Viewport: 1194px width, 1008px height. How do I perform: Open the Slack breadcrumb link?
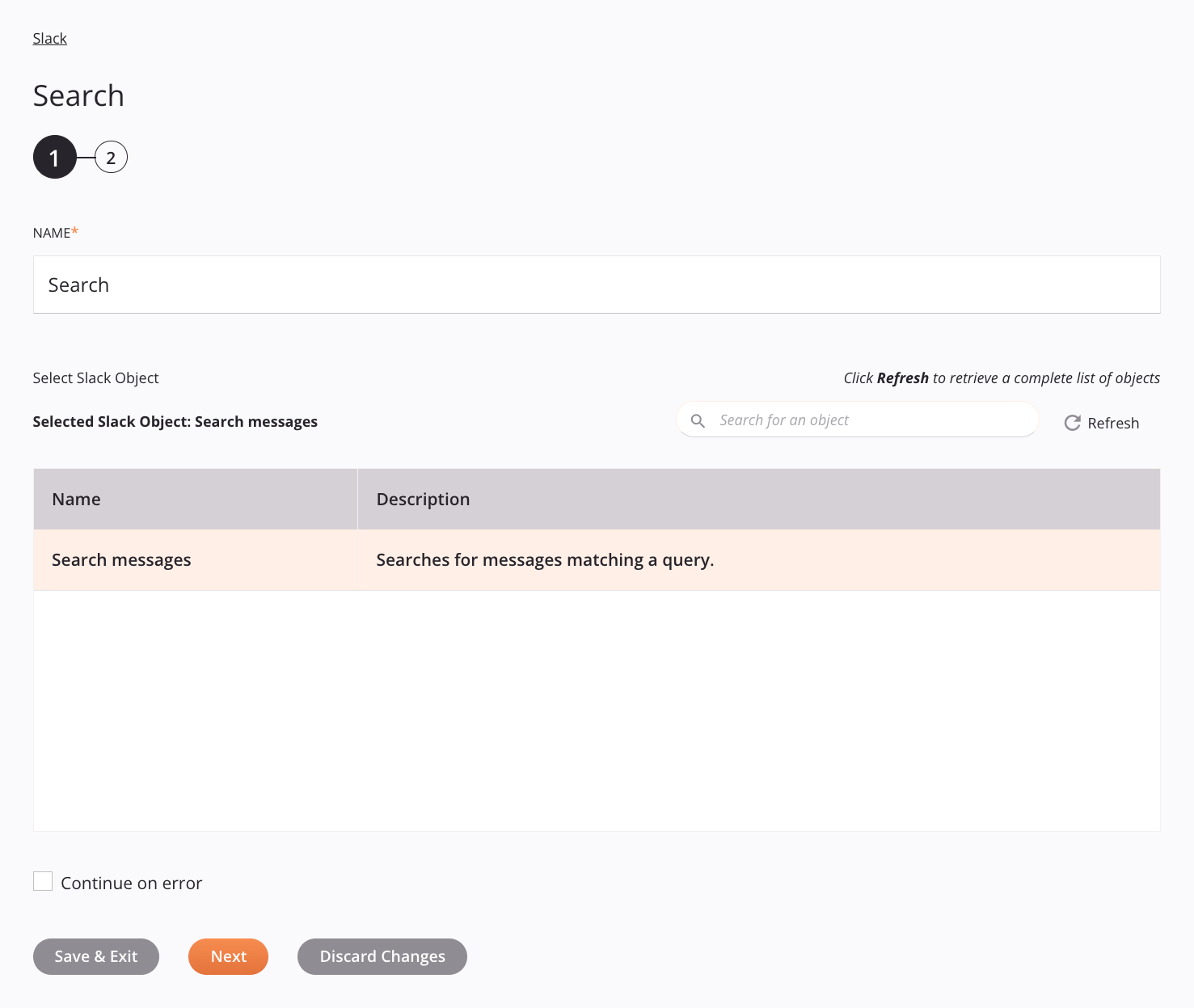(x=49, y=38)
